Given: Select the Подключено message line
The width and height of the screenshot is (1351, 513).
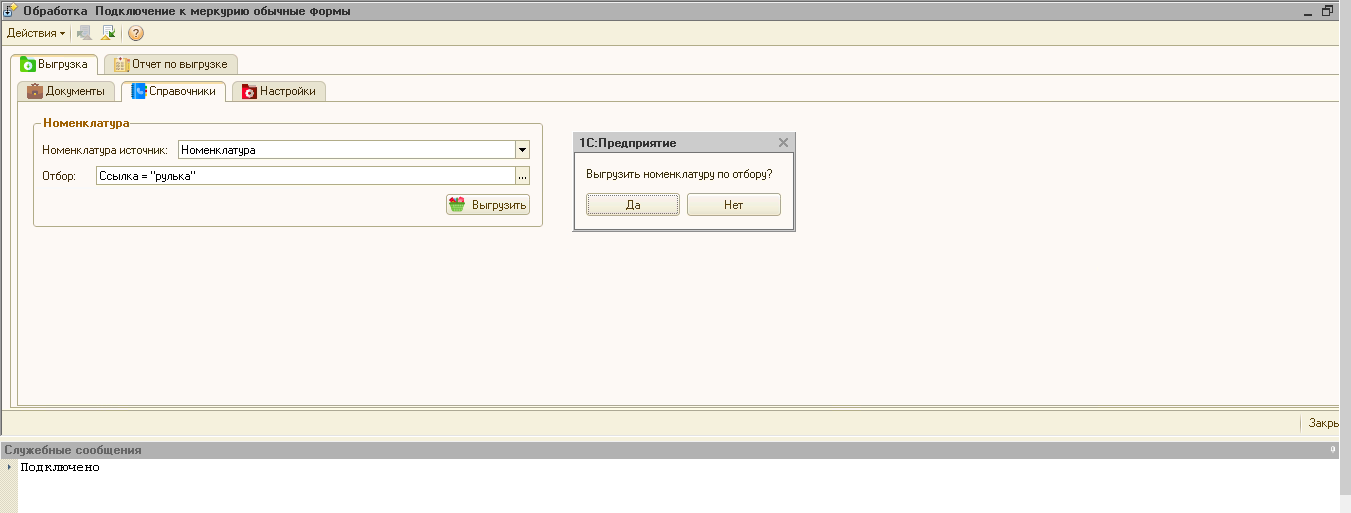Looking at the screenshot, I should pos(60,467).
